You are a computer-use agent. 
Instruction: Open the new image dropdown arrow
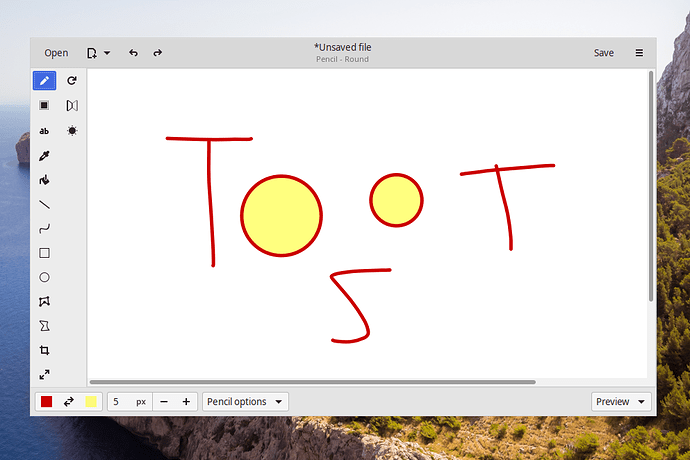pyautogui.click(x=107, y=53)
